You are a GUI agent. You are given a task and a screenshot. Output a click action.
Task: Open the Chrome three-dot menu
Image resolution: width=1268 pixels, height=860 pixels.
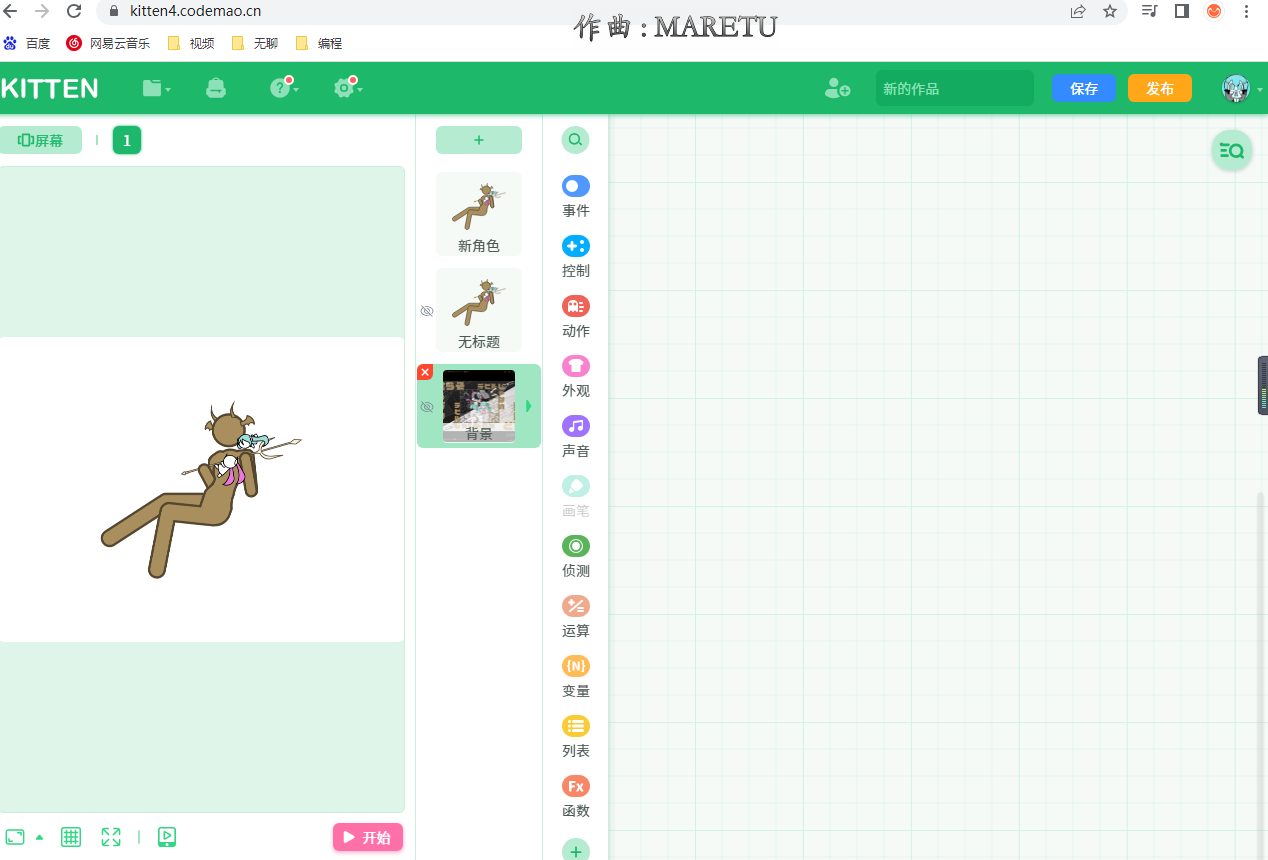[x=1246, y=11]
